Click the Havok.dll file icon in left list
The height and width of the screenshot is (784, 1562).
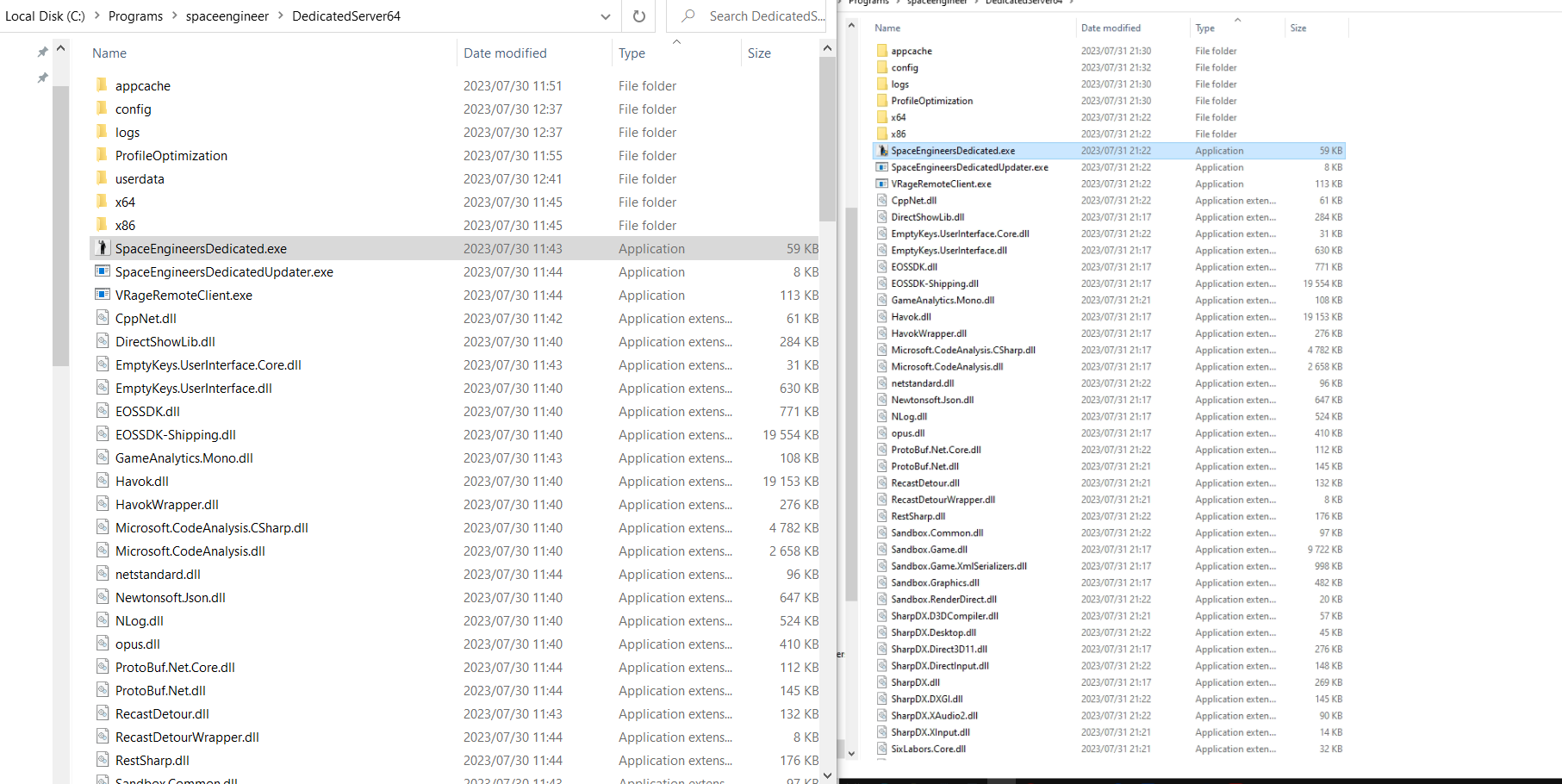[102, 481]
